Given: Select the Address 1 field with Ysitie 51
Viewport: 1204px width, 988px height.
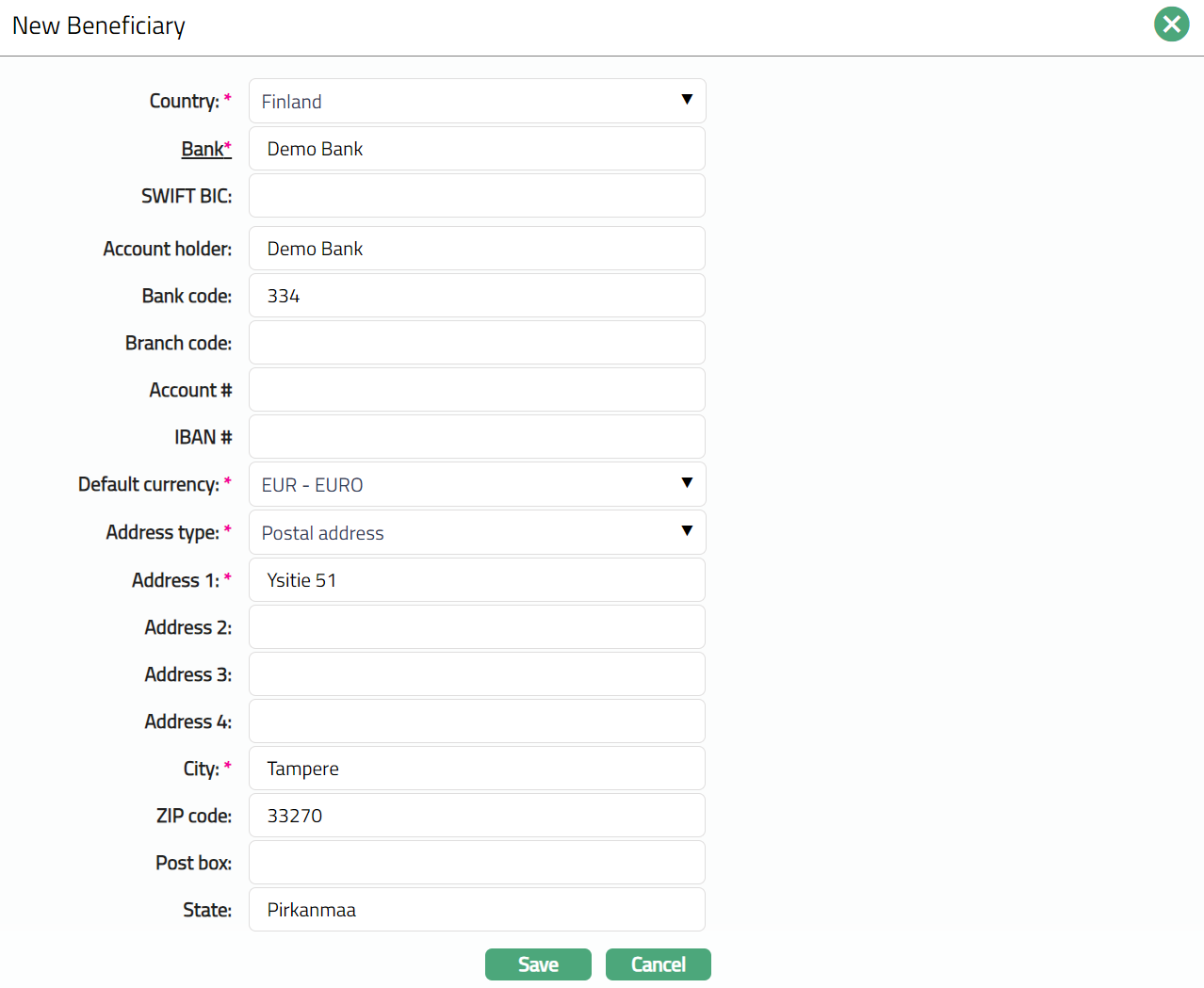Looking at the screenshot, I should point(477,580).
